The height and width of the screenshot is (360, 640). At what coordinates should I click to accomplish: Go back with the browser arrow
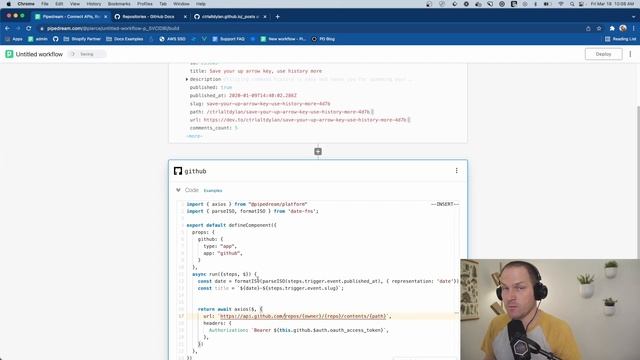tap(7, 28)
